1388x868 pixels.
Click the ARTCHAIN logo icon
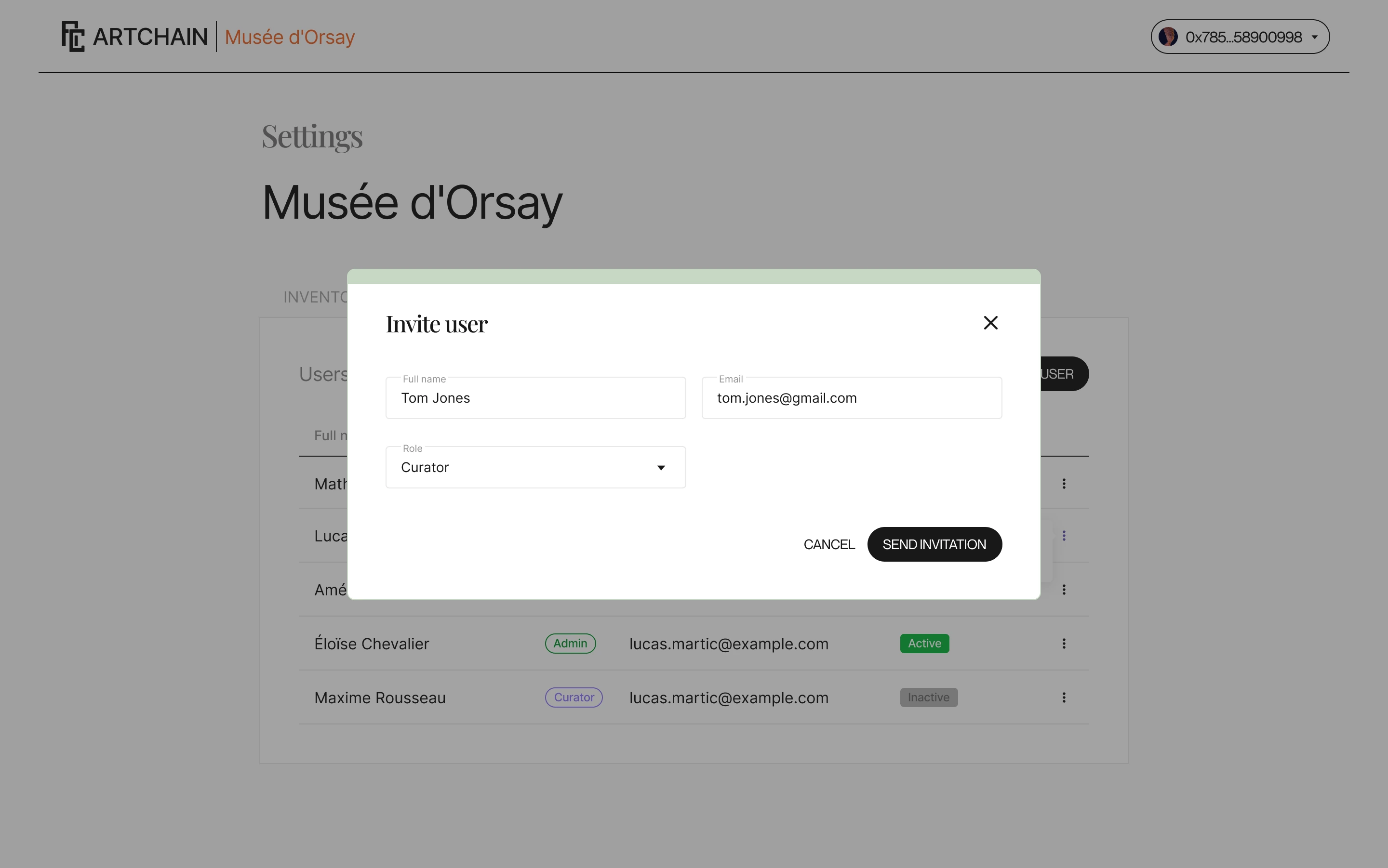(73, 37)
